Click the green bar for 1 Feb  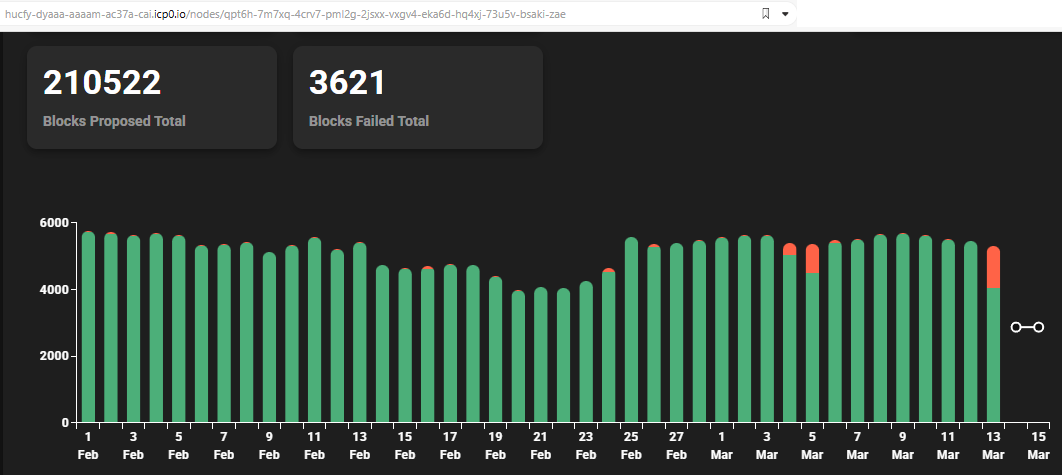(88, 327)
